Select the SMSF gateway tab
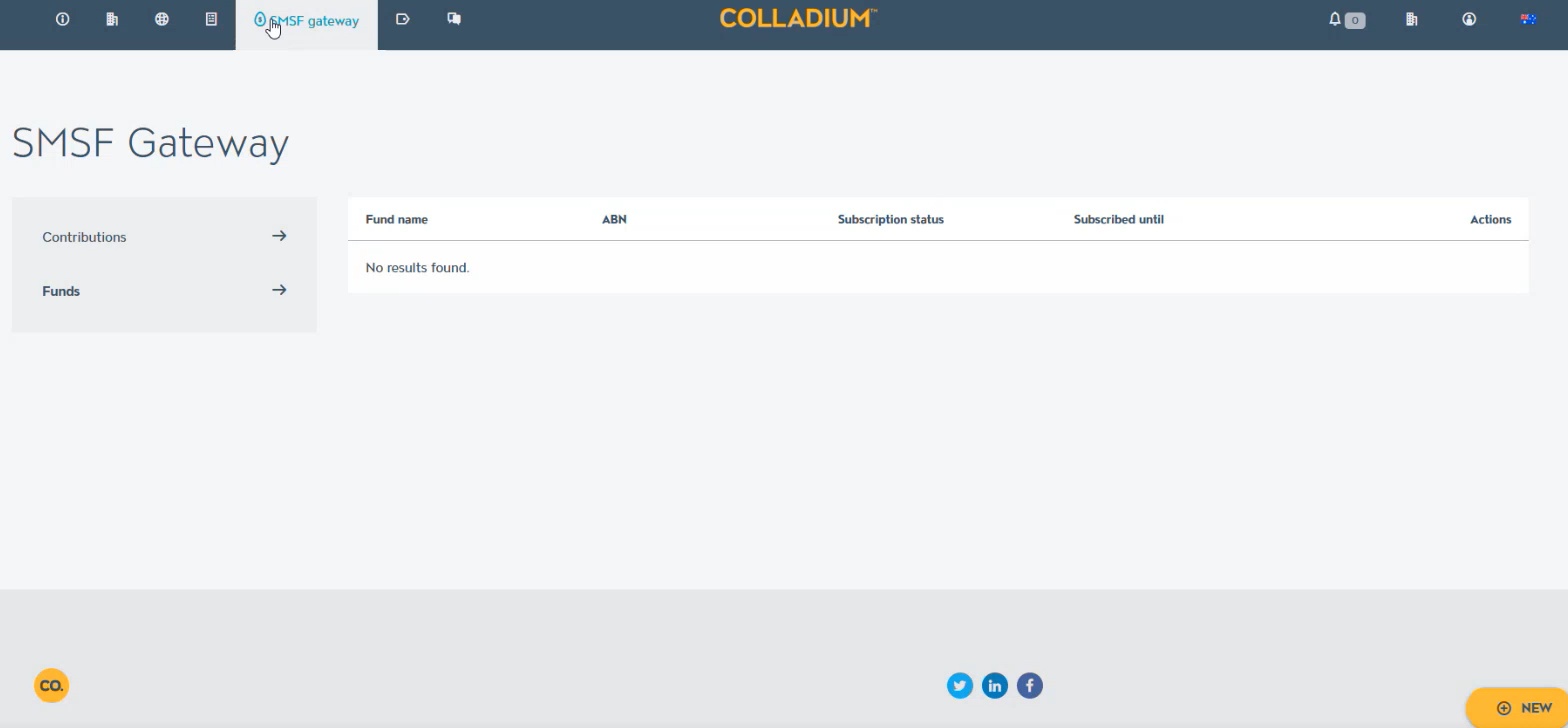Image resolution: width=1568 pixels, height=728 pixels. tap(307, 24)
